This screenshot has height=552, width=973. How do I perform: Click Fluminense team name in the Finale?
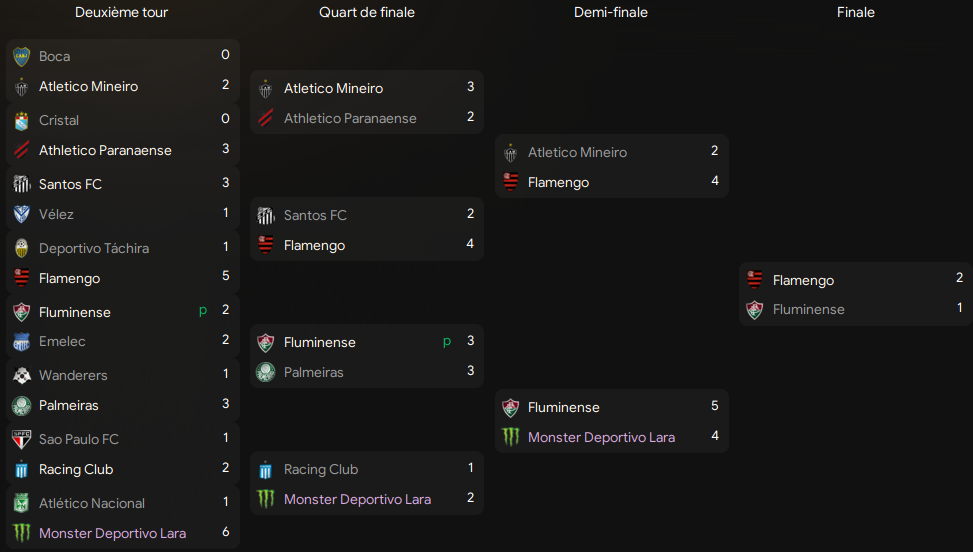808,310
